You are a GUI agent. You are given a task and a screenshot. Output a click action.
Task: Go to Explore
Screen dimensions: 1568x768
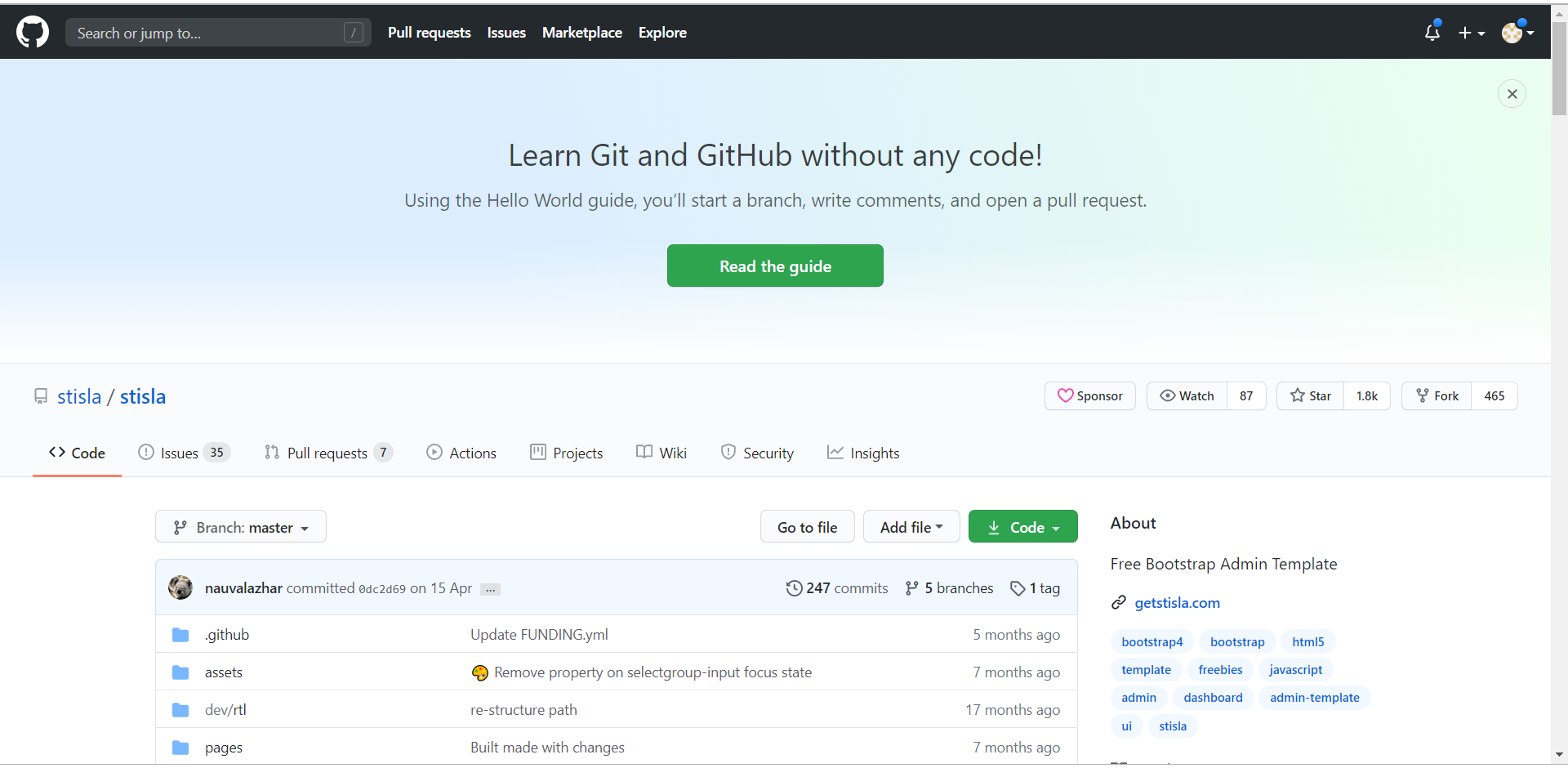click(x=662, y=33)
